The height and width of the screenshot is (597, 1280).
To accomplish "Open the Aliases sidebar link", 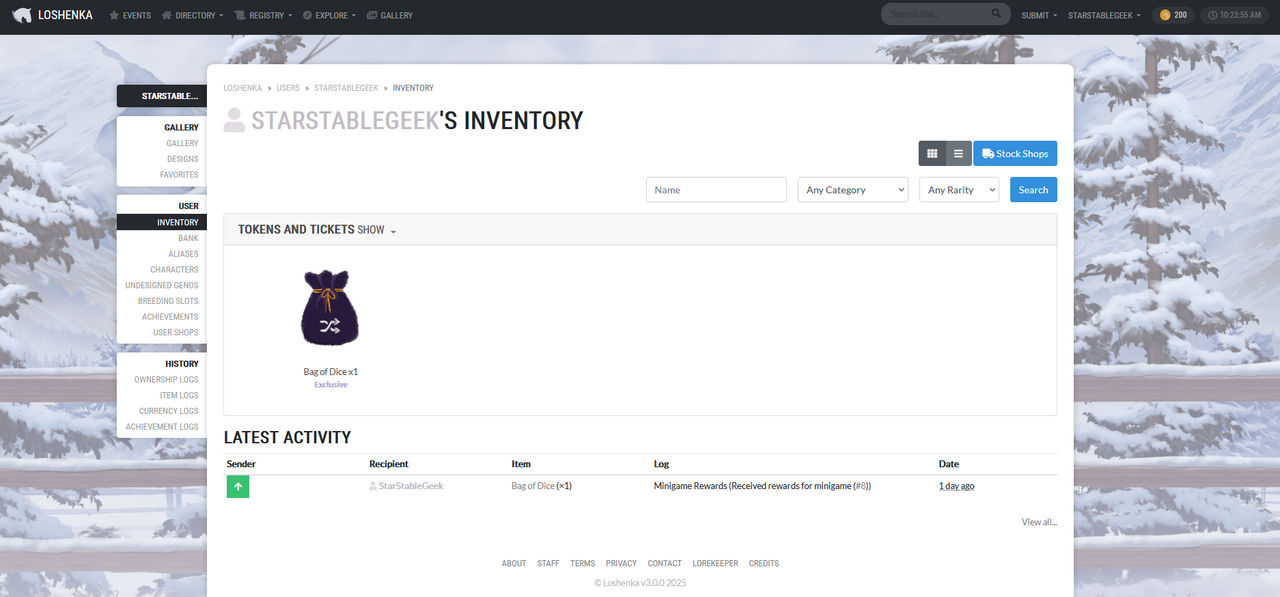I will 183,254.
